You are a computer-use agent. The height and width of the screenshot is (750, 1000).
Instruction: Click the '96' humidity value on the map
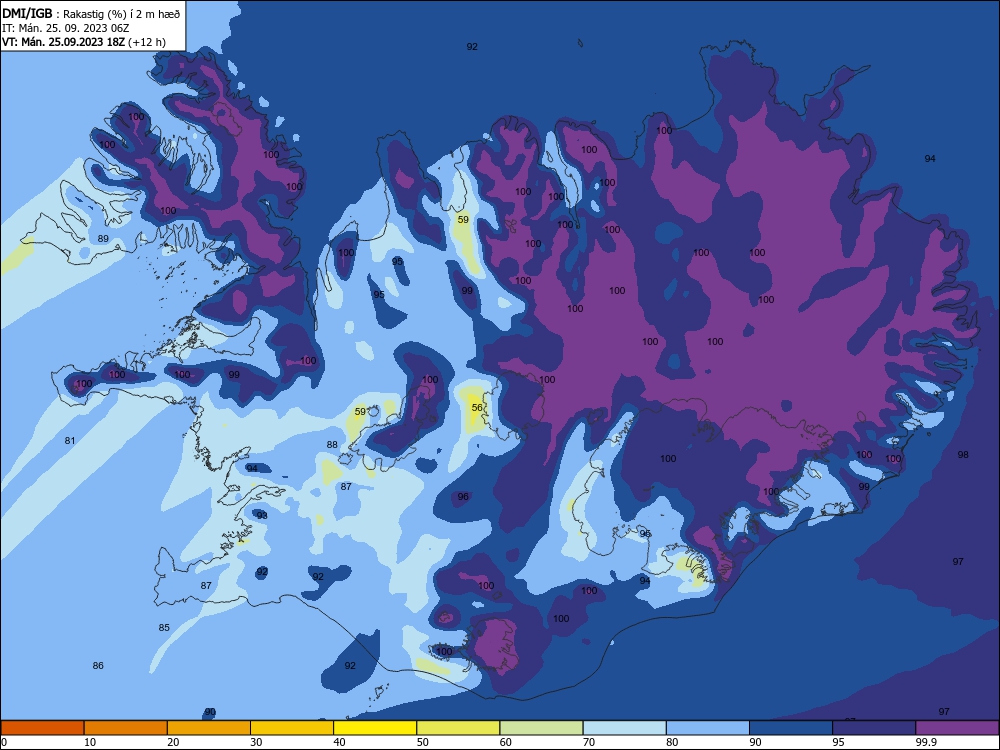pyautogui.click(x=463, y=497)
